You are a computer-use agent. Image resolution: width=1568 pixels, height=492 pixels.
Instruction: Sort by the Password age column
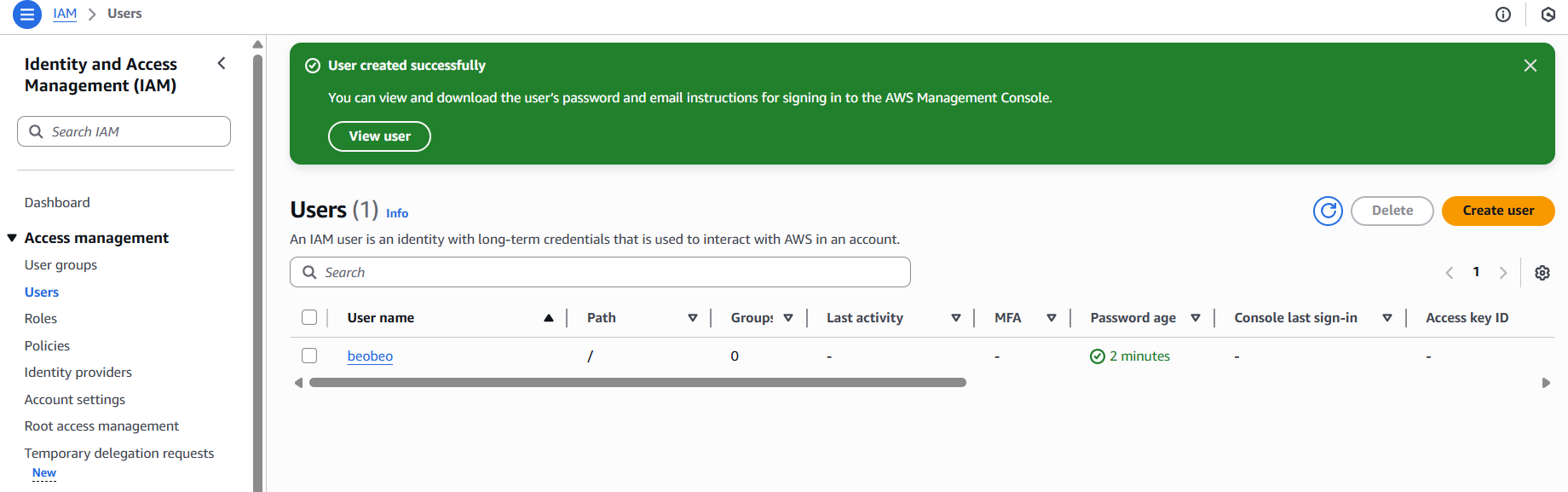[1195, 318]
